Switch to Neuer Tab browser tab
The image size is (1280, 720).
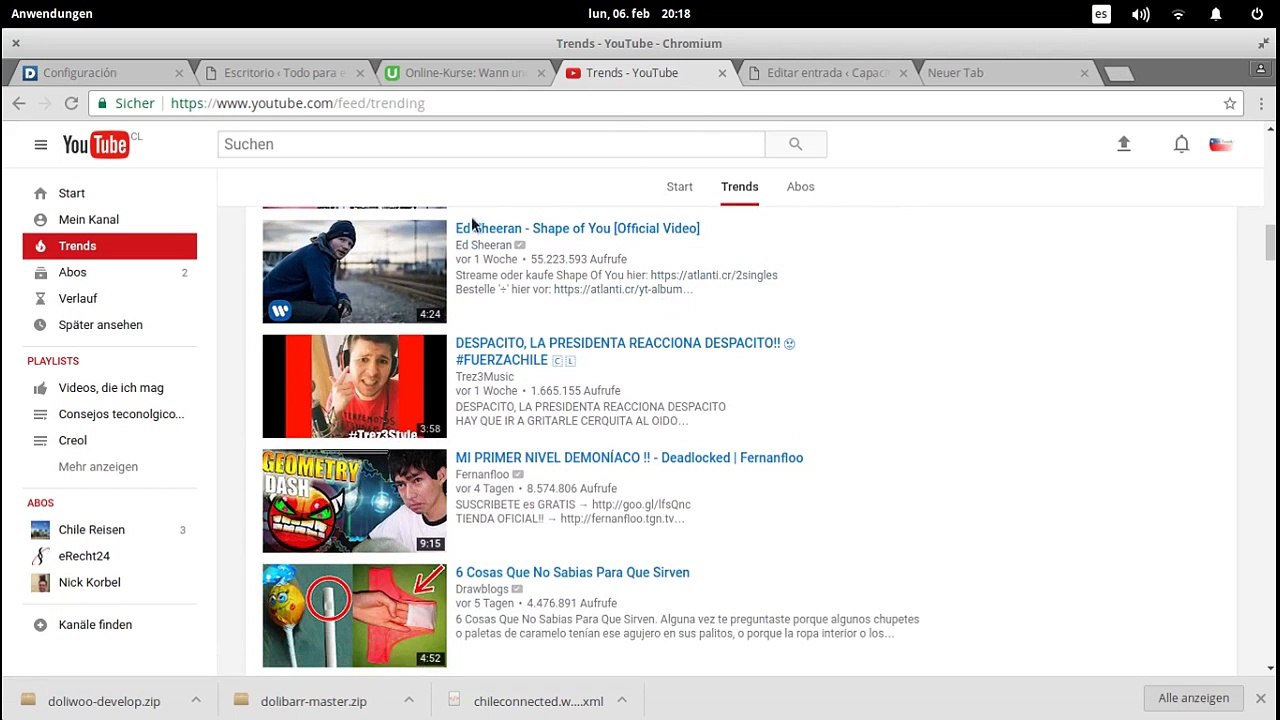pyautogui.click(x=1007, y=73)
